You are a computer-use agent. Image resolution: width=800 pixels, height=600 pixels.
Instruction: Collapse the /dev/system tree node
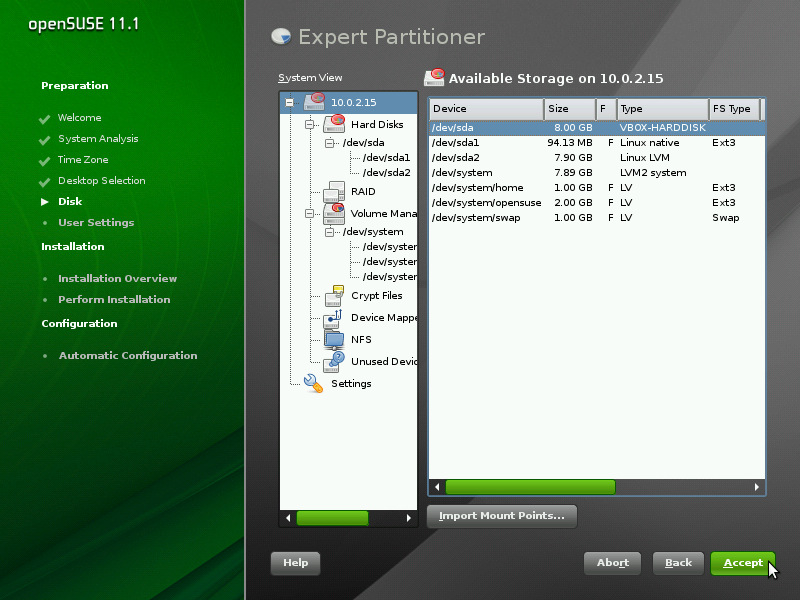point(330,232)
